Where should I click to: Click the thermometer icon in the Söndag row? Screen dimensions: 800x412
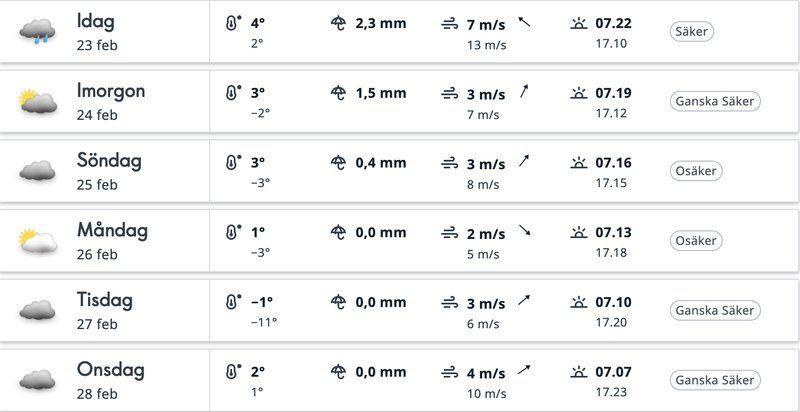coord(233,162)
